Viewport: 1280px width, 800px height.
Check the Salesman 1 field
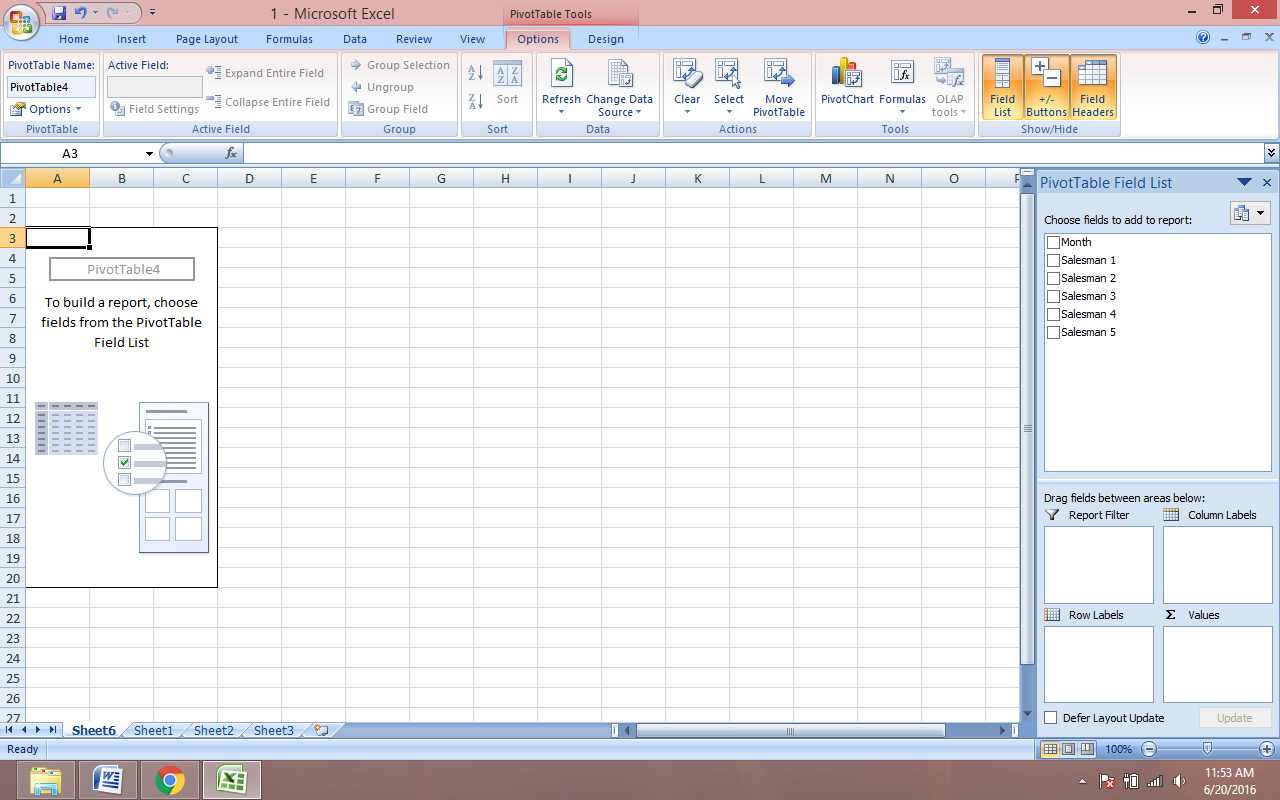tap(1053, 260)
